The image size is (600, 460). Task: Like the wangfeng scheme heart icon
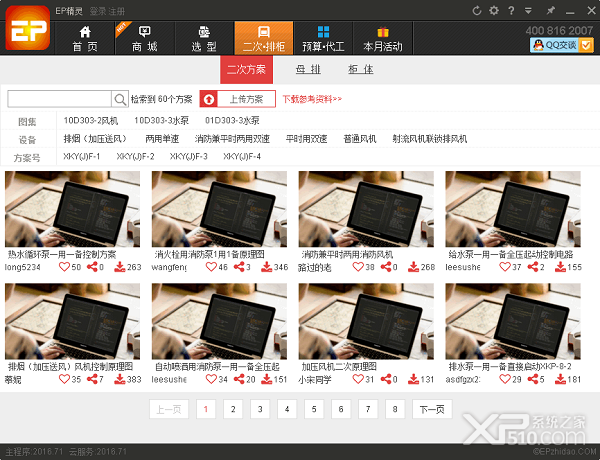[211, 267]
